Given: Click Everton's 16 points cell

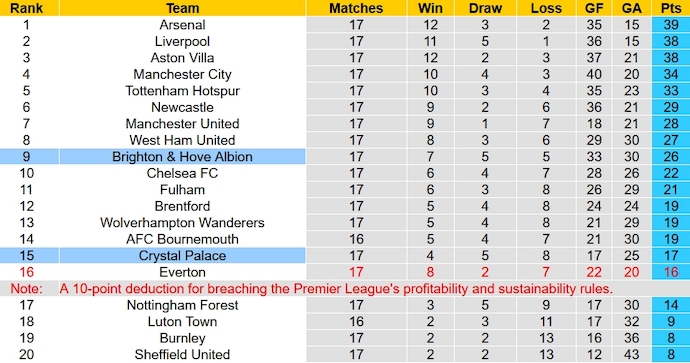Looking at the screenshot, I should coord(671,272).
